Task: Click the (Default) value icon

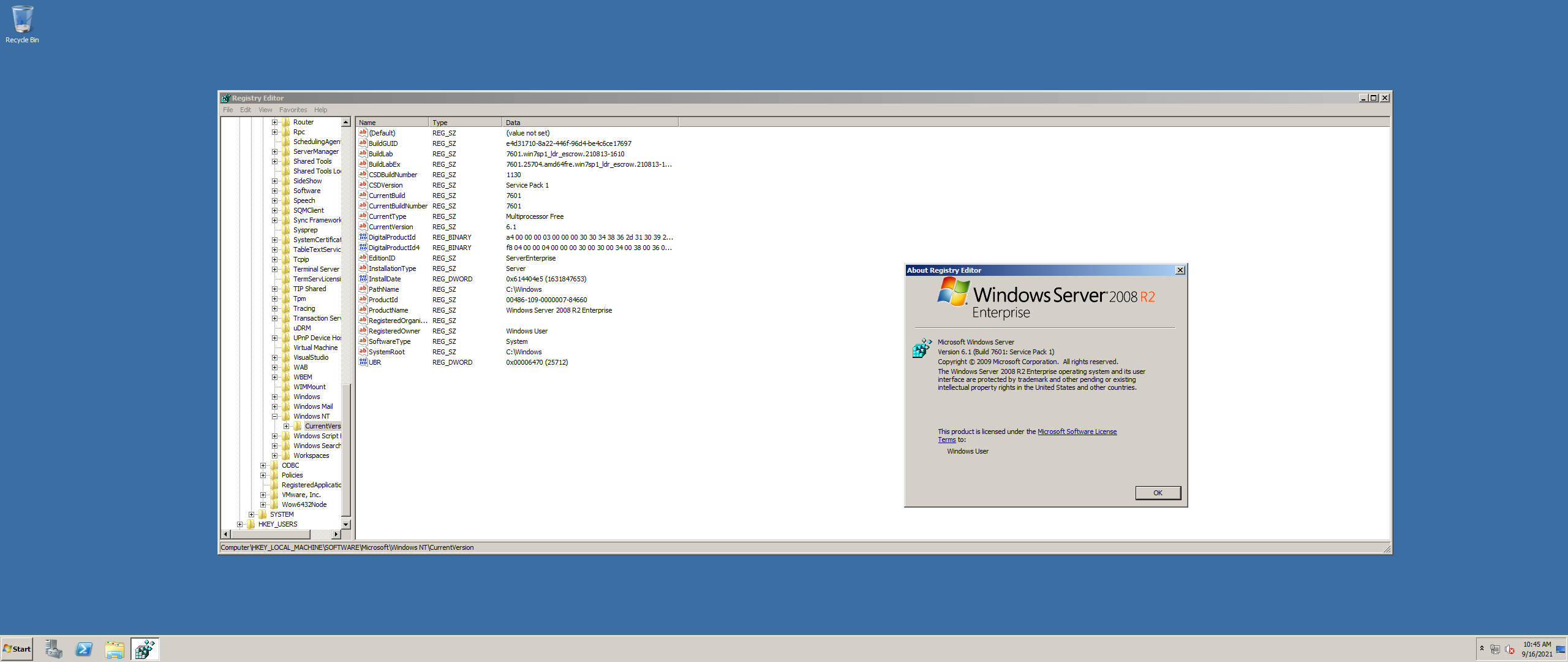Action: [363, 132]
